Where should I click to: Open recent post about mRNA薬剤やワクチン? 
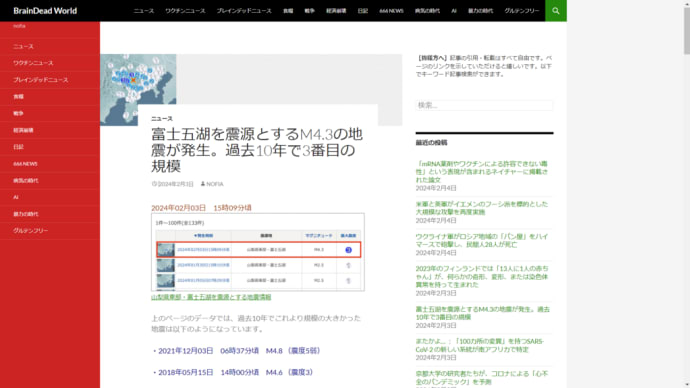[x=482, y=172]
